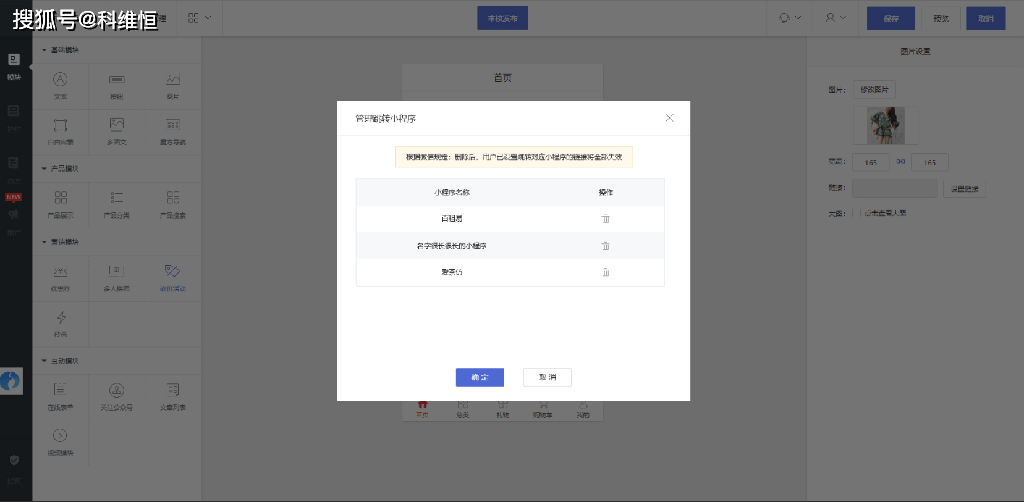This screenshot has height=502, width=1024.
Task: Confirm with the blue dialog button
Action: click(479, 377)
